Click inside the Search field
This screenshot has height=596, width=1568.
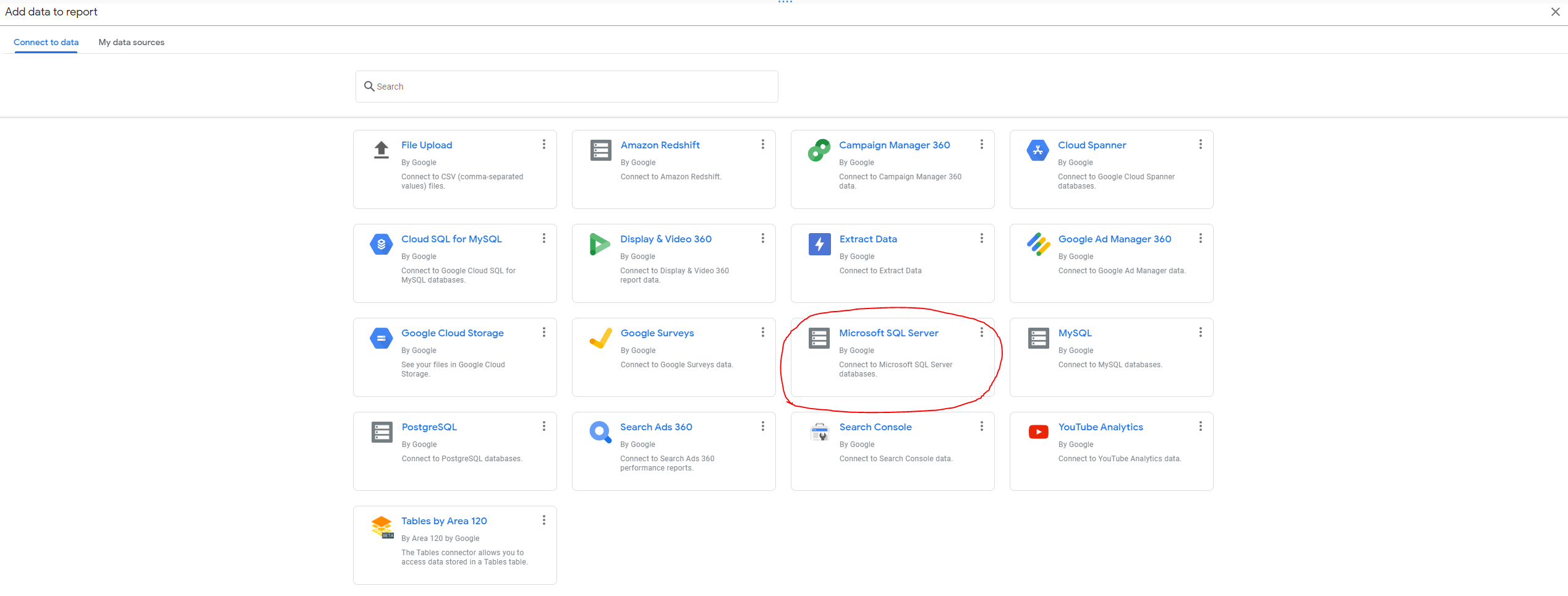566,86
